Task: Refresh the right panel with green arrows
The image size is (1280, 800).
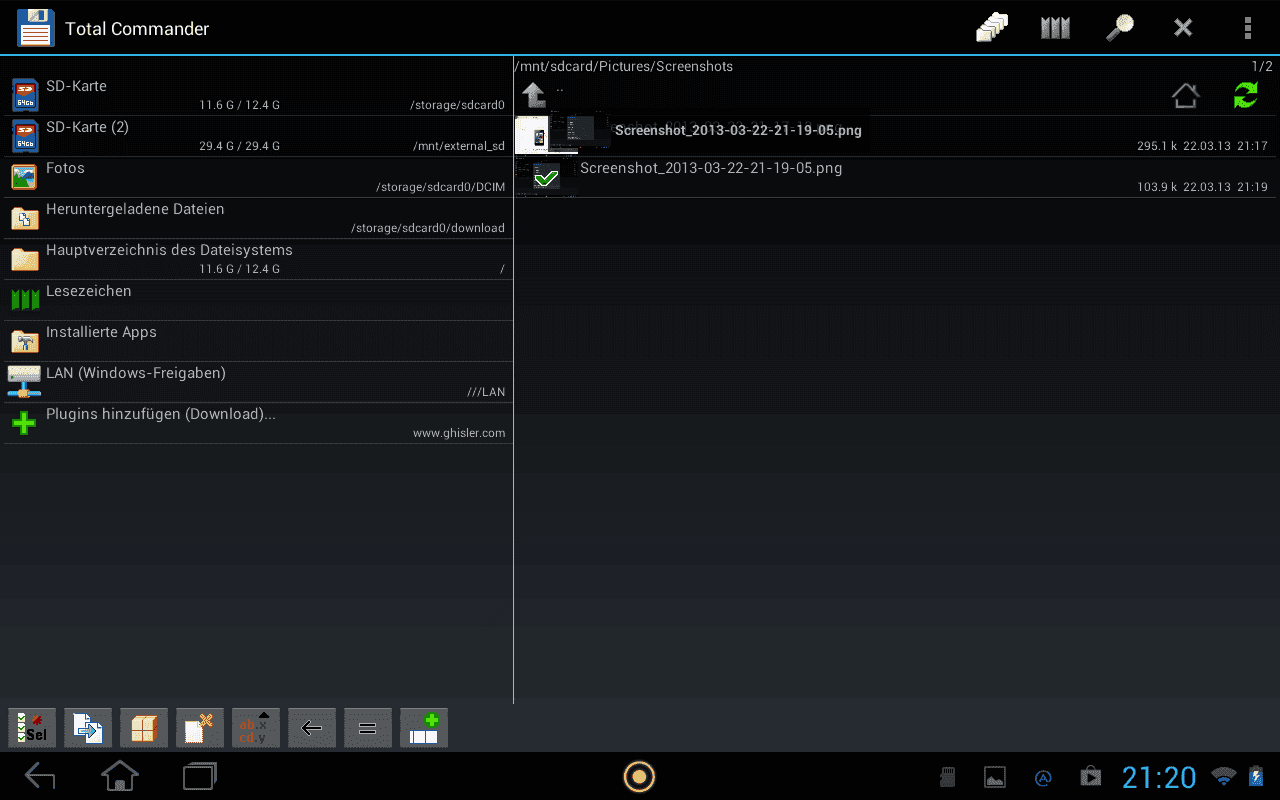Action: click(1246, 96)
